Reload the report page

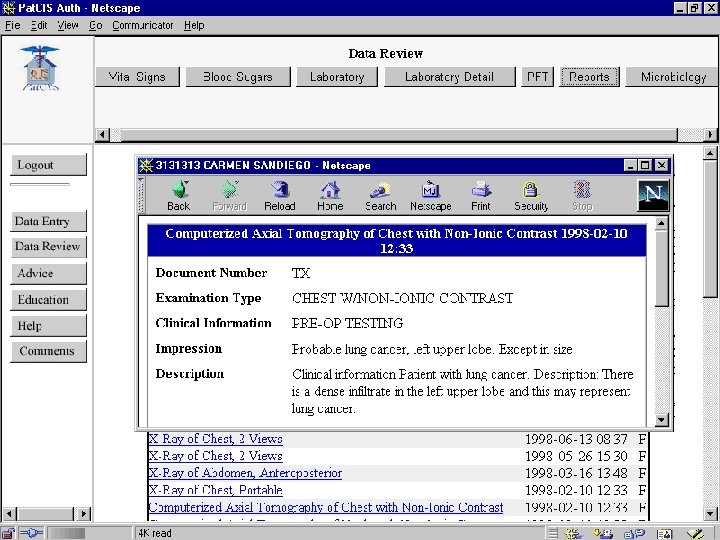(x=280, y=196)
